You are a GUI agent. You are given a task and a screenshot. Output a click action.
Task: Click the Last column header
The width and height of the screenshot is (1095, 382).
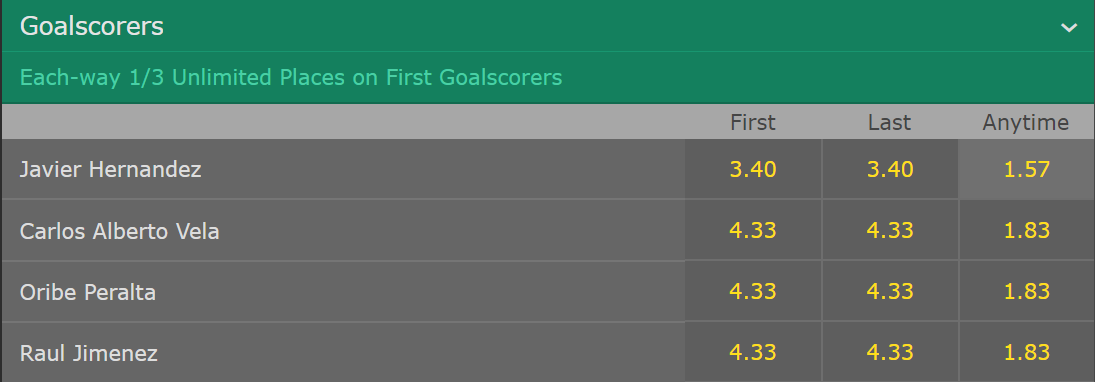pyautogui.click(x=889, y=123)
